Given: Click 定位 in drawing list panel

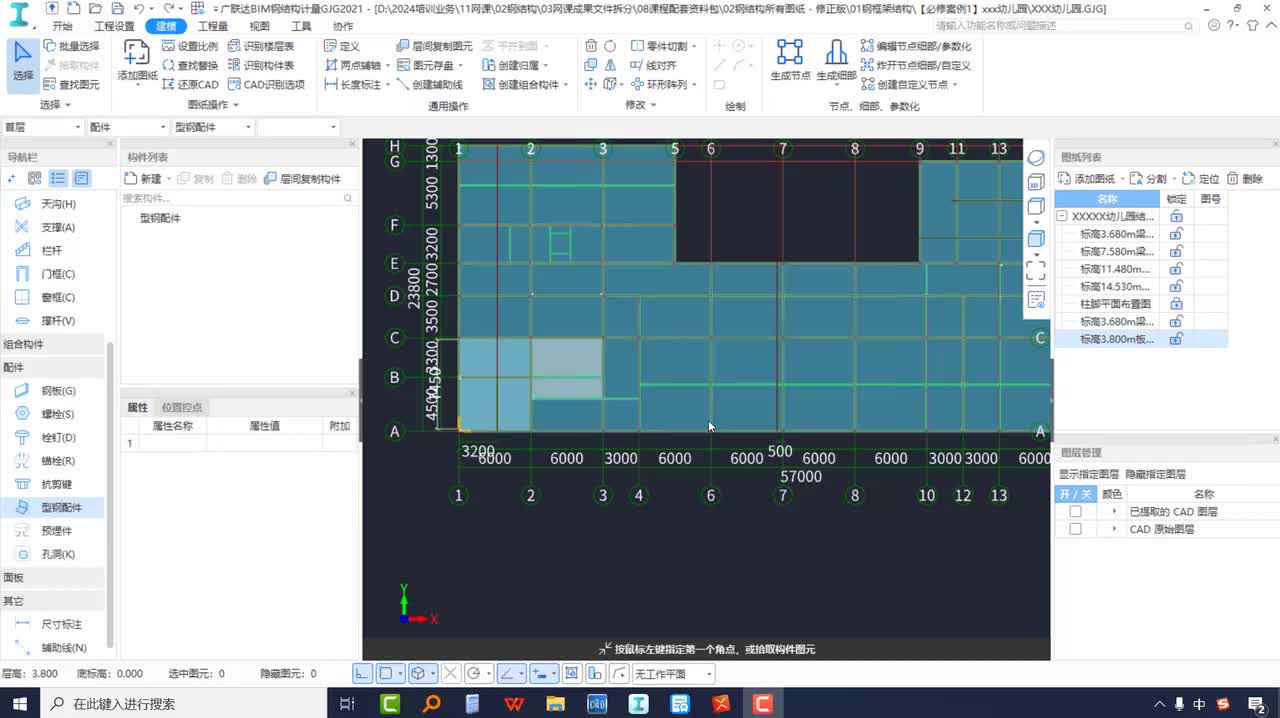Looking at the screenshot, I should click(x=1200, y=179).
